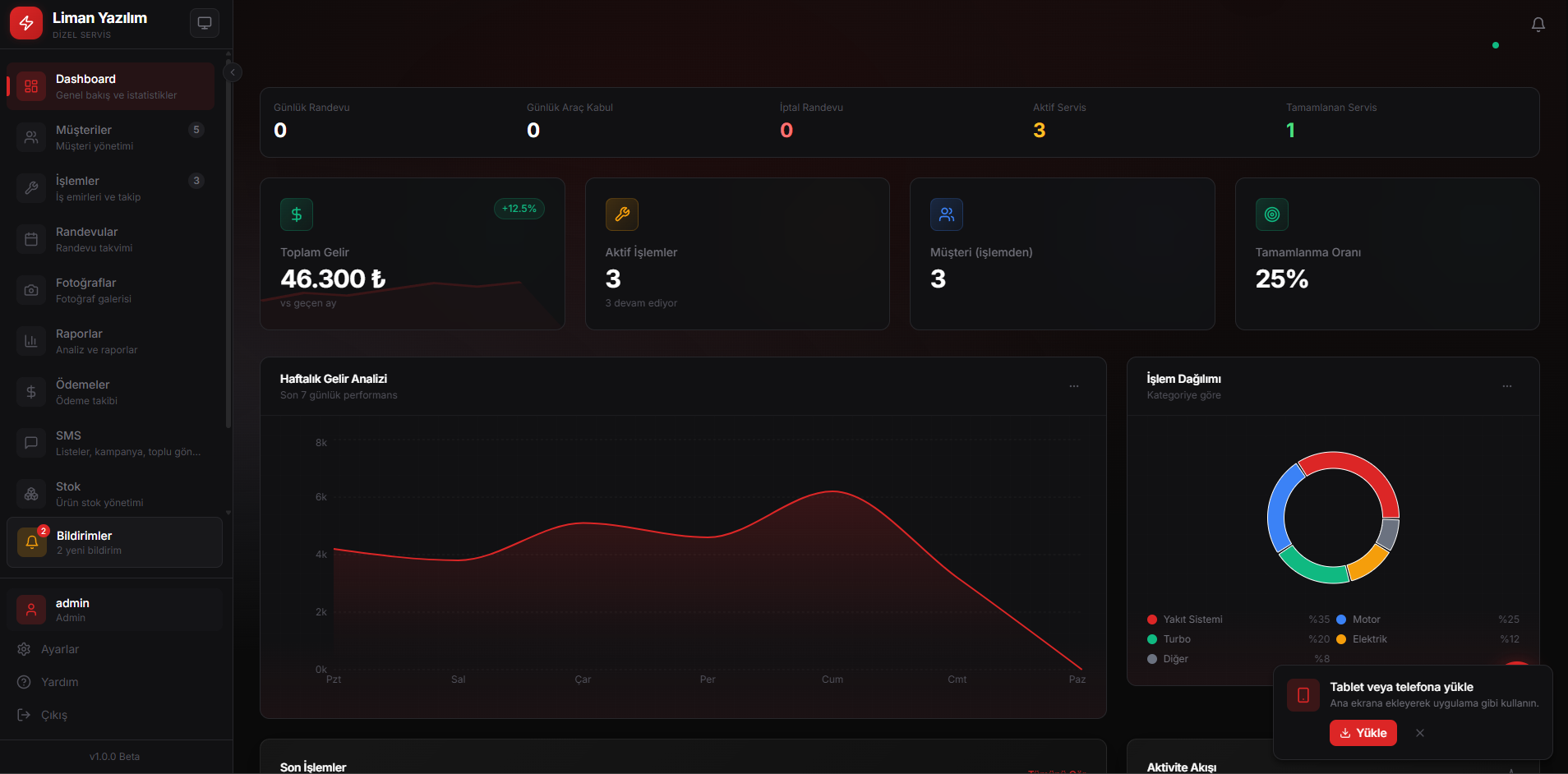1568x774 pixels.
Task: Click the green dollar icon in Toplam Gelir
Action: [x=297, y=214]
